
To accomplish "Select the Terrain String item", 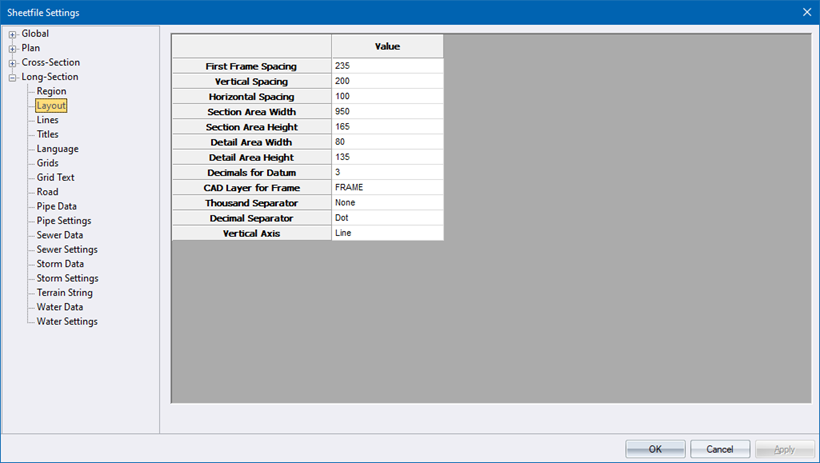I will coord(64,293).
